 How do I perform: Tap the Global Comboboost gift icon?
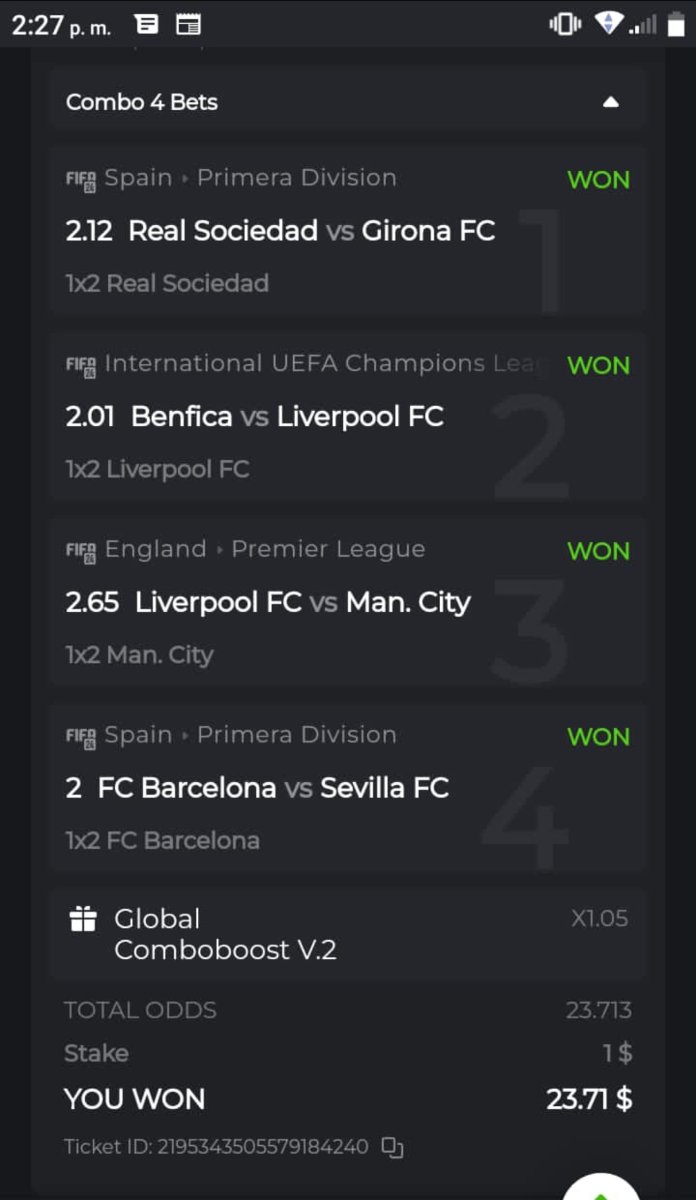coord(83,919)
